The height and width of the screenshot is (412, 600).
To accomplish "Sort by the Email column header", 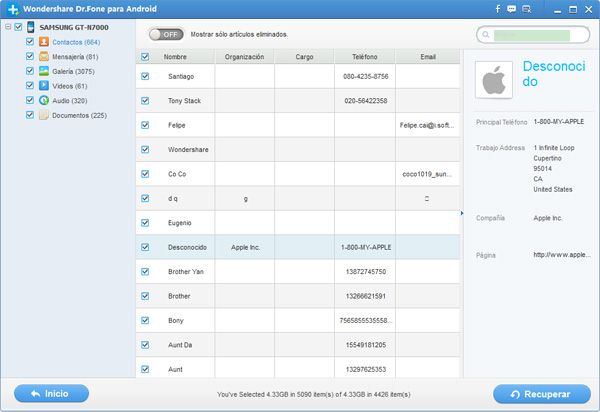I will 428,57.
